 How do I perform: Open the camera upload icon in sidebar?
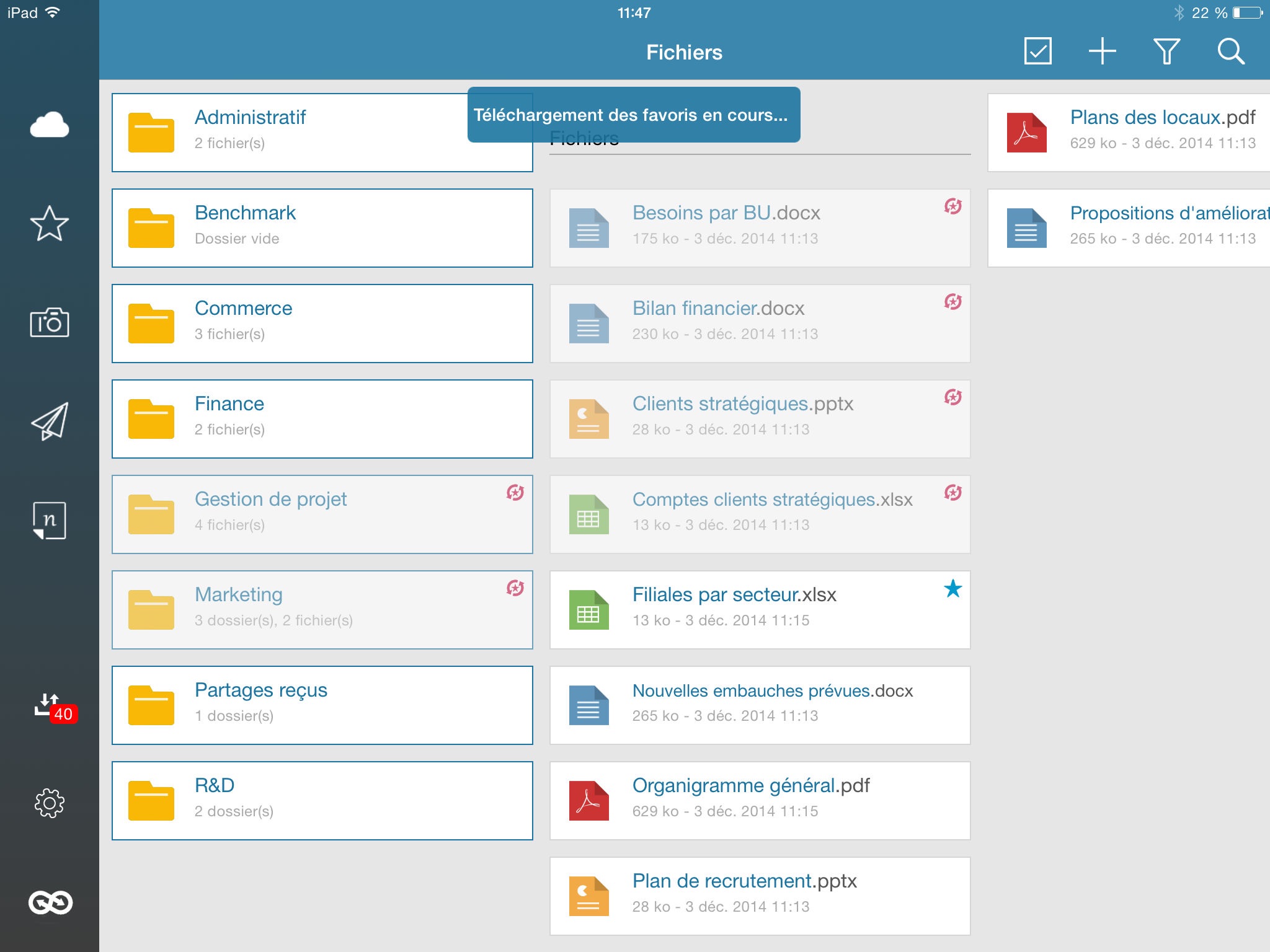point(50,322)
